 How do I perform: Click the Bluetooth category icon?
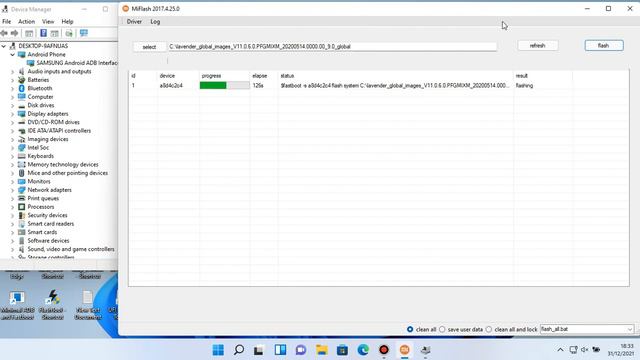coord(22,88)
